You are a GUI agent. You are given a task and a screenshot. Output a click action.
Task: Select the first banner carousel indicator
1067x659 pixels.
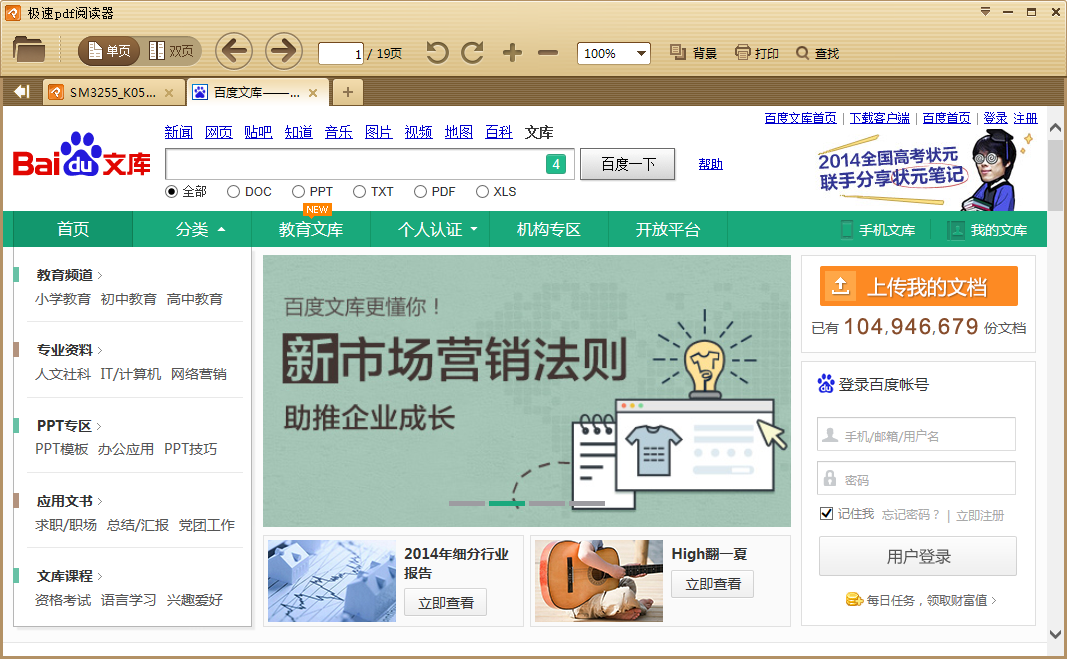[467, 504]
